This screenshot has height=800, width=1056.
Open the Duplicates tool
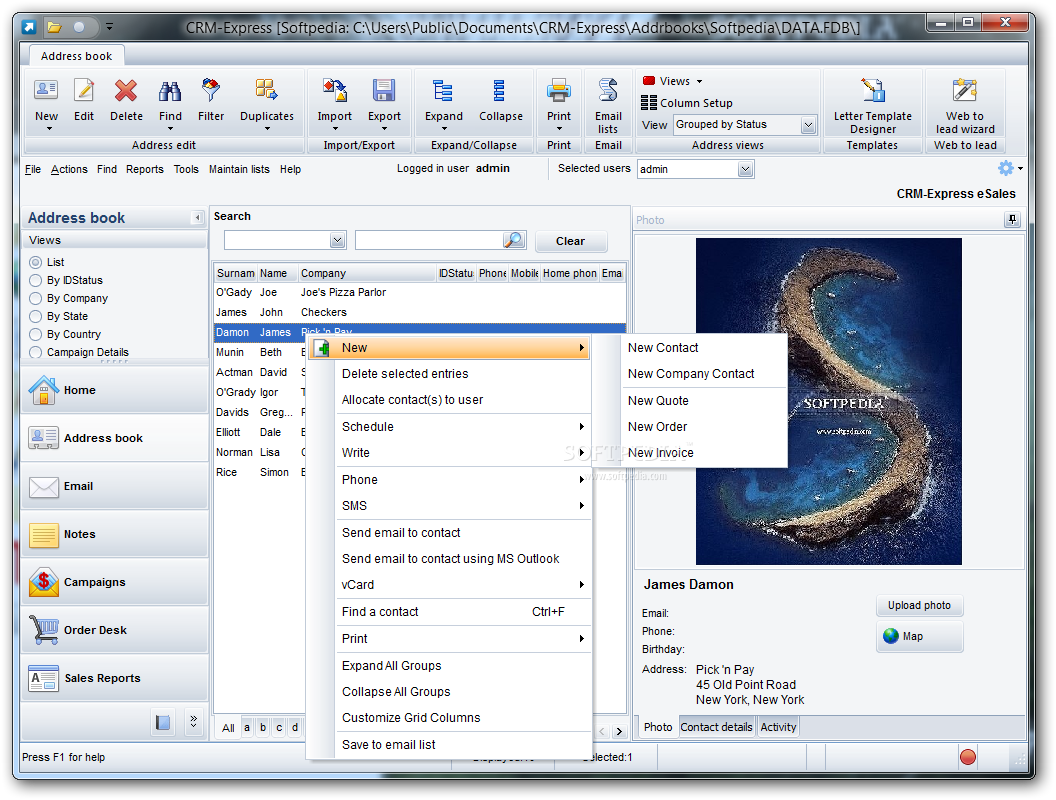(267, 90)
